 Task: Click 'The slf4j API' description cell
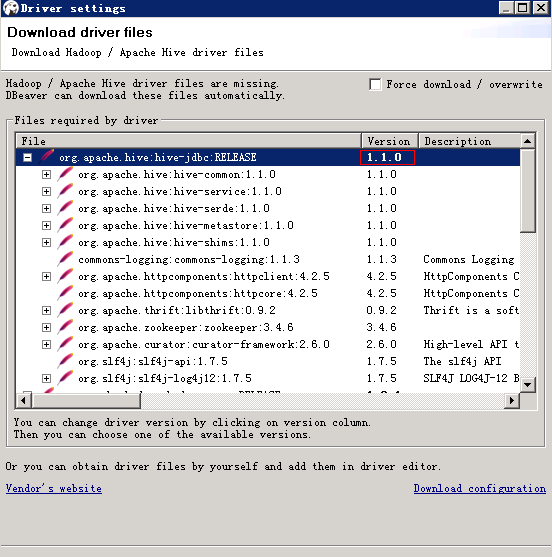[462, 361]
